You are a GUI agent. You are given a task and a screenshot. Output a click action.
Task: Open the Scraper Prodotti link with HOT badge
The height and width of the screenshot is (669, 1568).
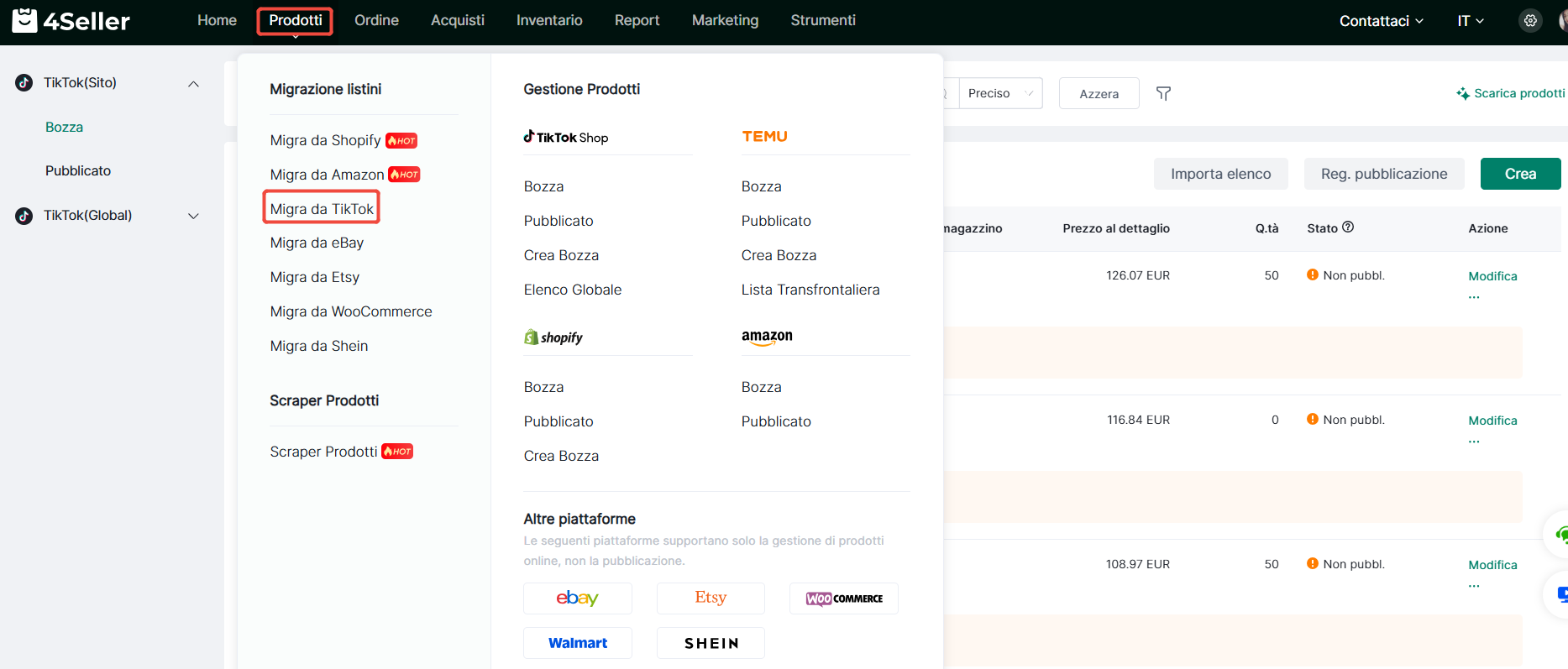coord(341,452)
